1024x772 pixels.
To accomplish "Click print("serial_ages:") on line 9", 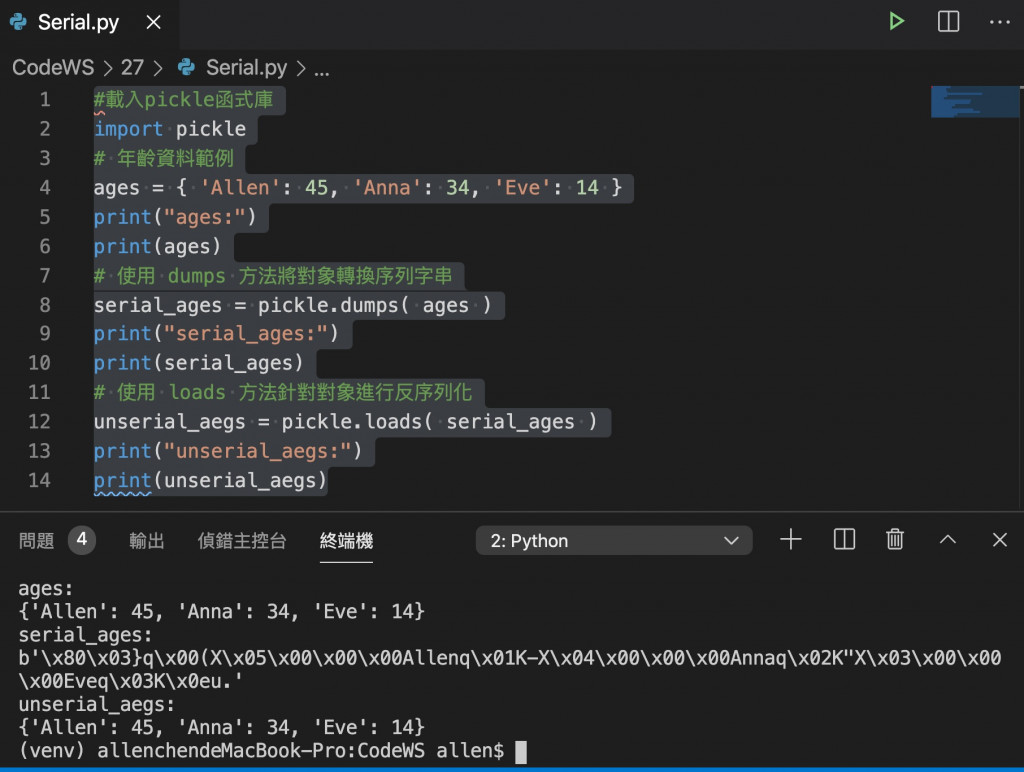I will (216, 334).
